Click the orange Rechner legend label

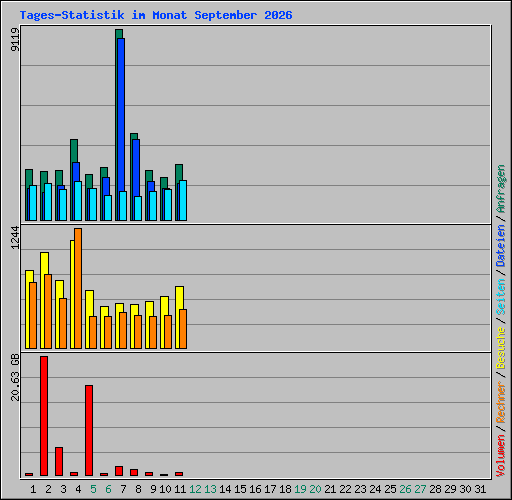(x=501, y=402)
